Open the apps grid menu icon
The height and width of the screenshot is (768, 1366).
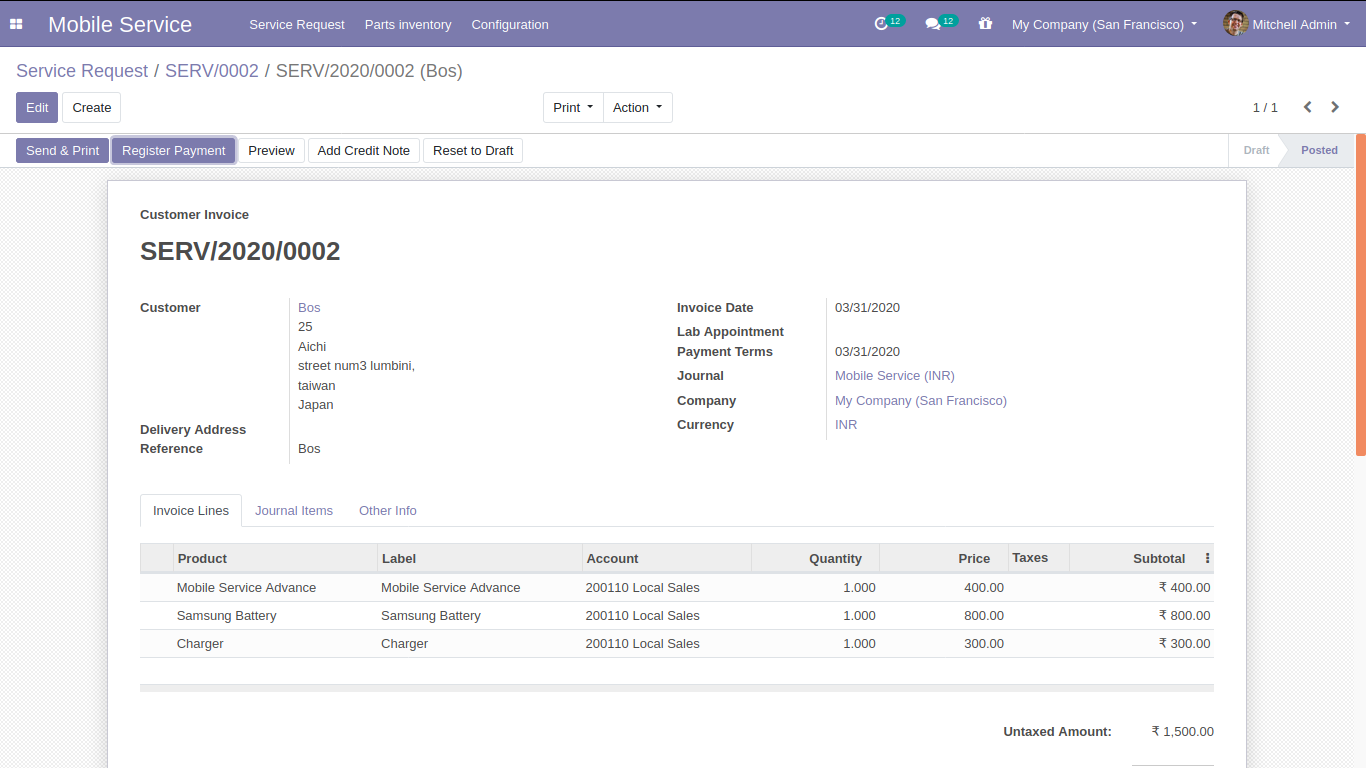coord(16,24)
